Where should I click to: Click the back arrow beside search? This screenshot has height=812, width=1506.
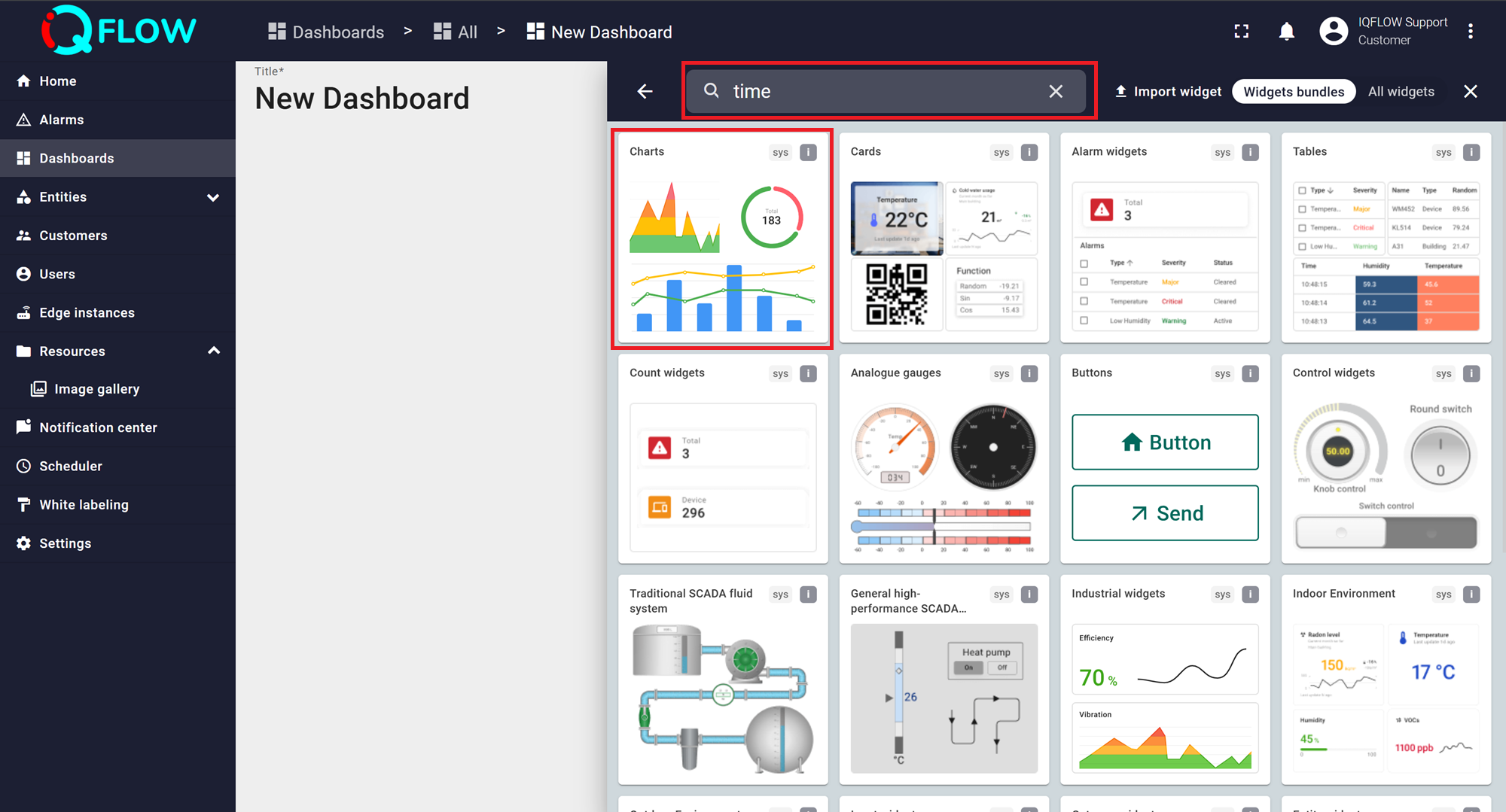645,92
